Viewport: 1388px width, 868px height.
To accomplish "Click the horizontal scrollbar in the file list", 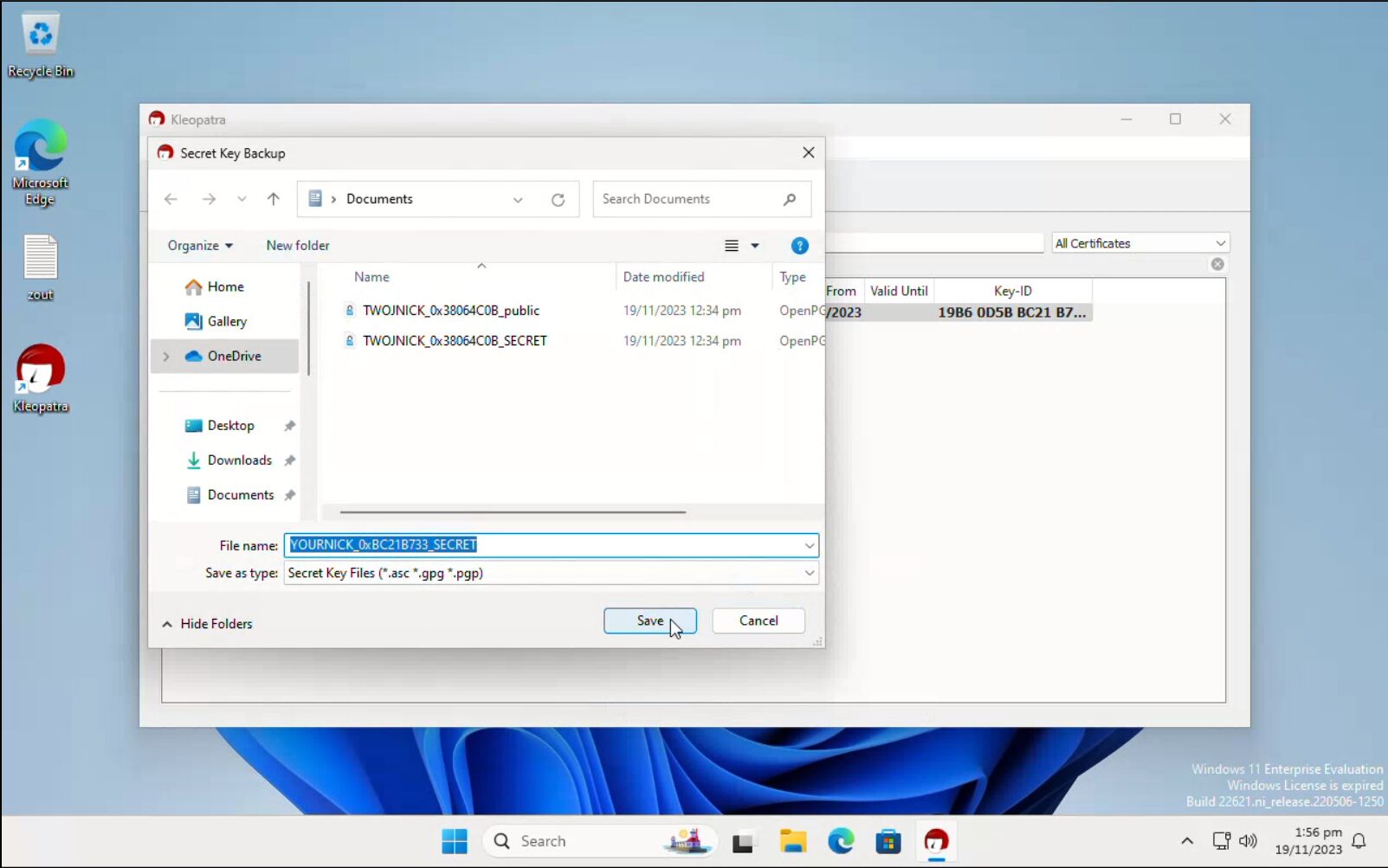I will click(511, 512).
